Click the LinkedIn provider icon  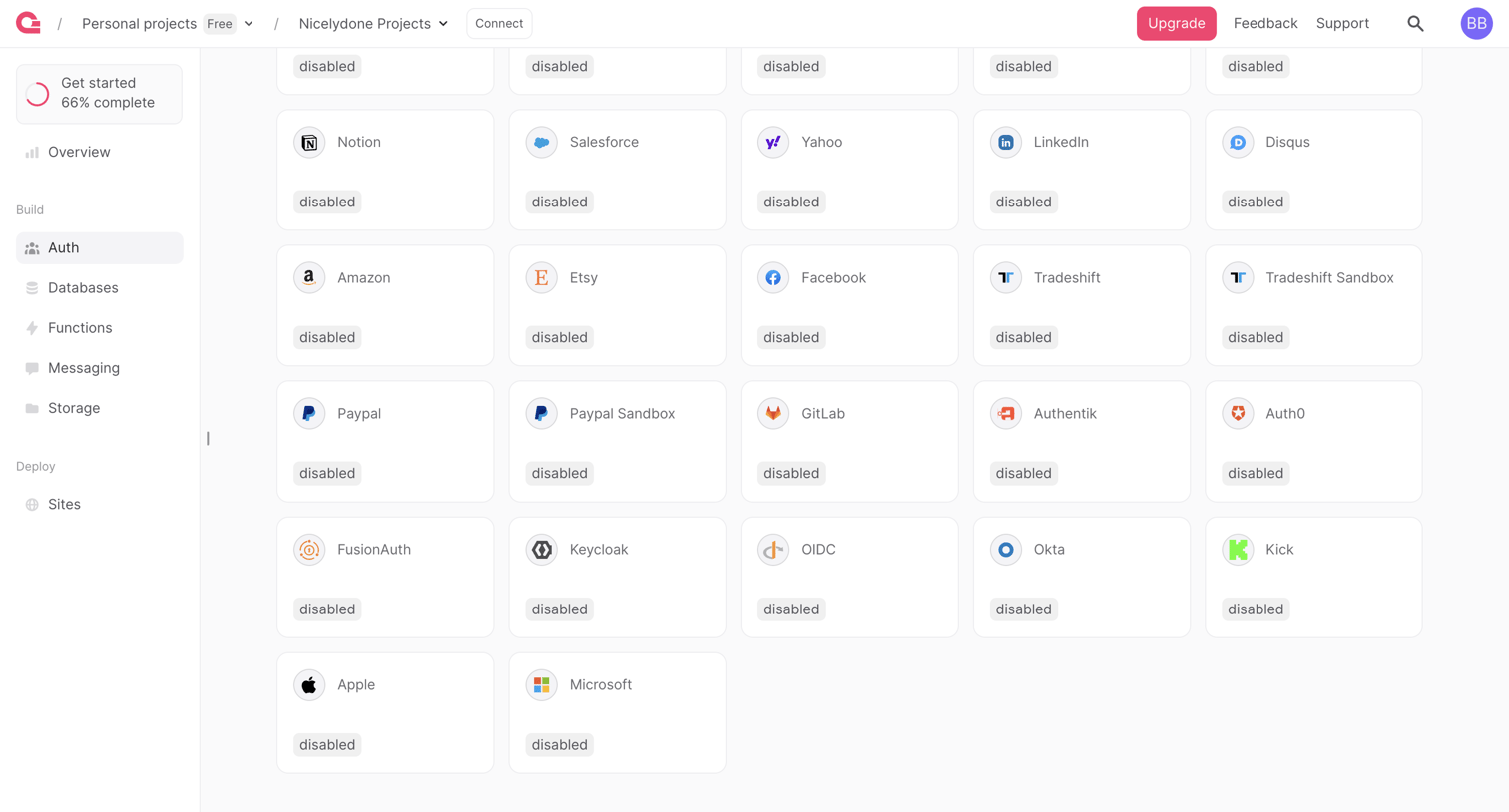click(1006, 142)
